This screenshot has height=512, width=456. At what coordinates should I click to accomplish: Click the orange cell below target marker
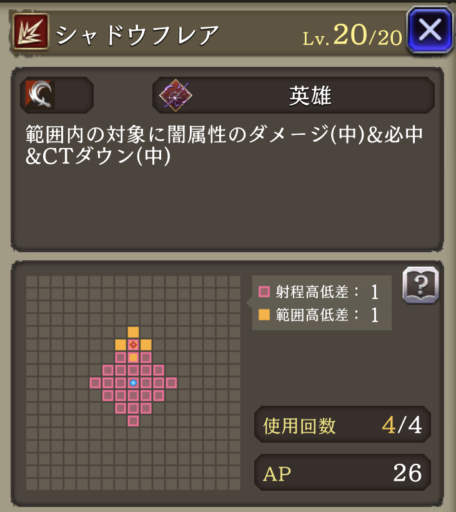click(x=133, y=358)
